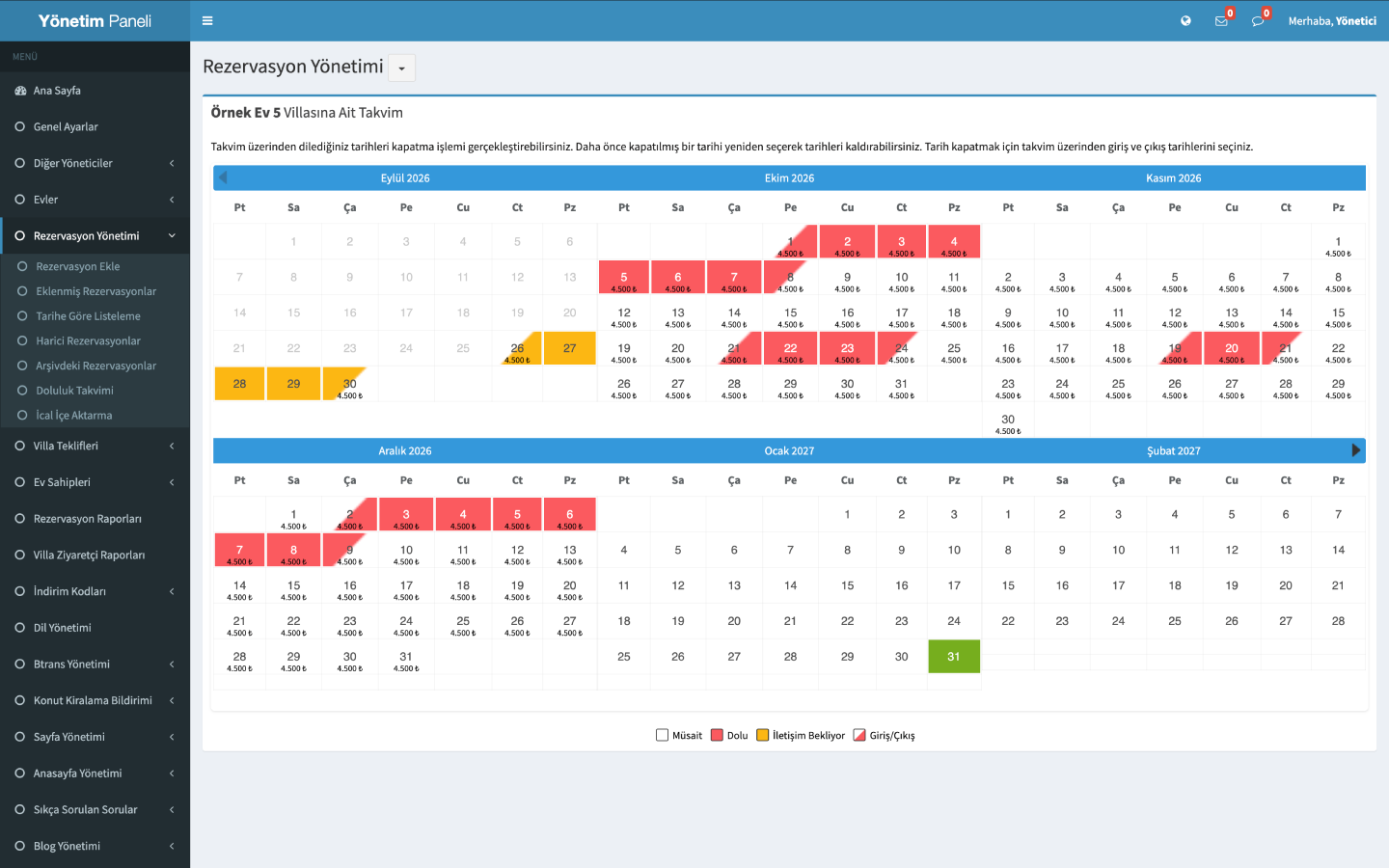Open the mail envelope notifications icon
Screen dimensions: 1389x868
pos(1221,20)
